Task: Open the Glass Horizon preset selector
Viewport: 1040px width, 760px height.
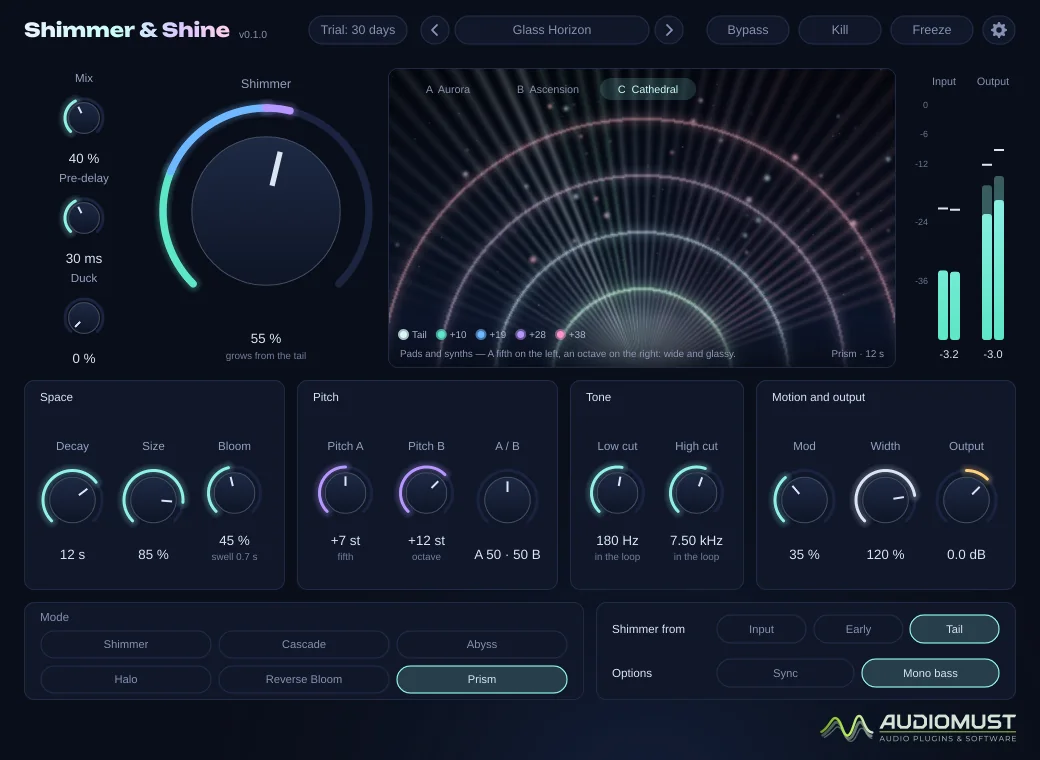Action: (552, 30)
